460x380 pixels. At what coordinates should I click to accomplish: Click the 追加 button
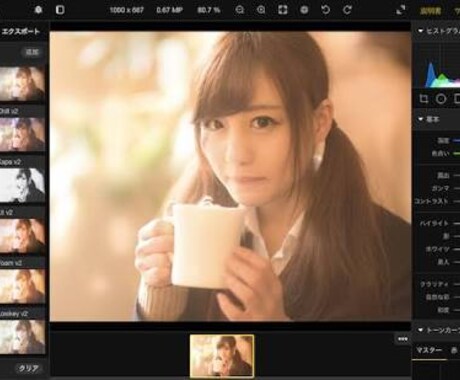pyautogui.click(x=32, y=52)
